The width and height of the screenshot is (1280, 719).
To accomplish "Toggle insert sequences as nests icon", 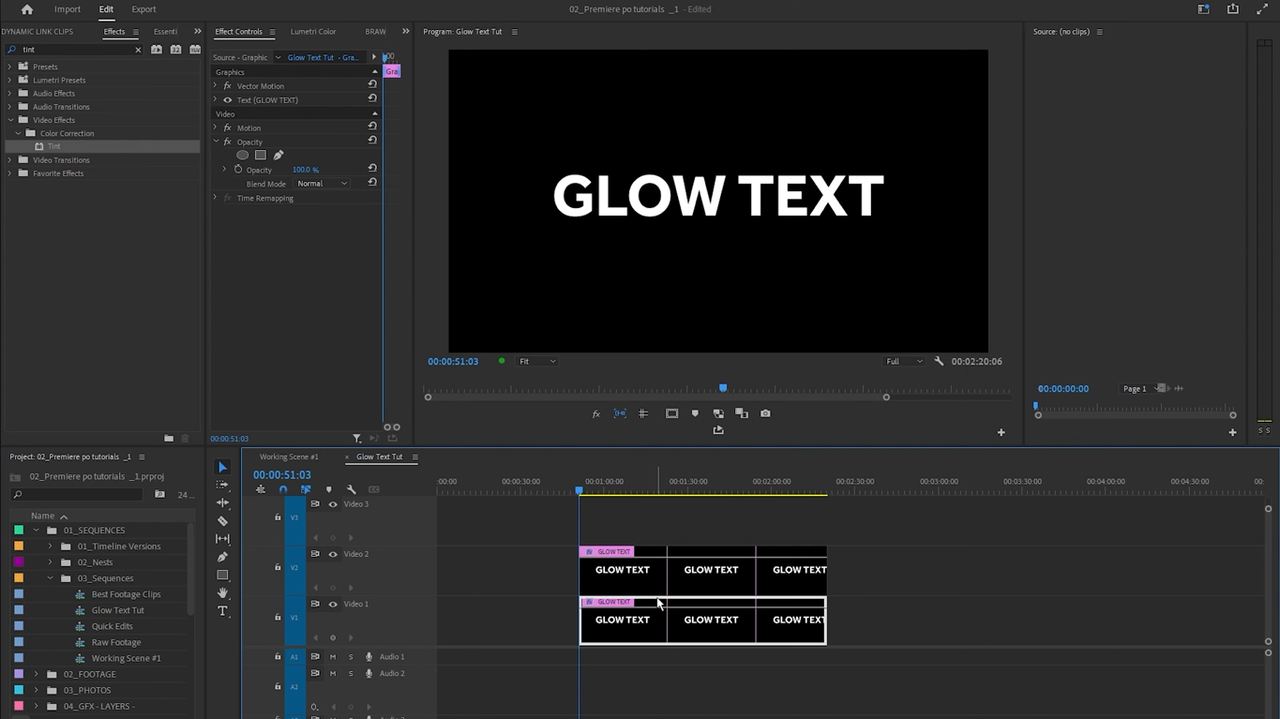I will [x=261, y=489].
